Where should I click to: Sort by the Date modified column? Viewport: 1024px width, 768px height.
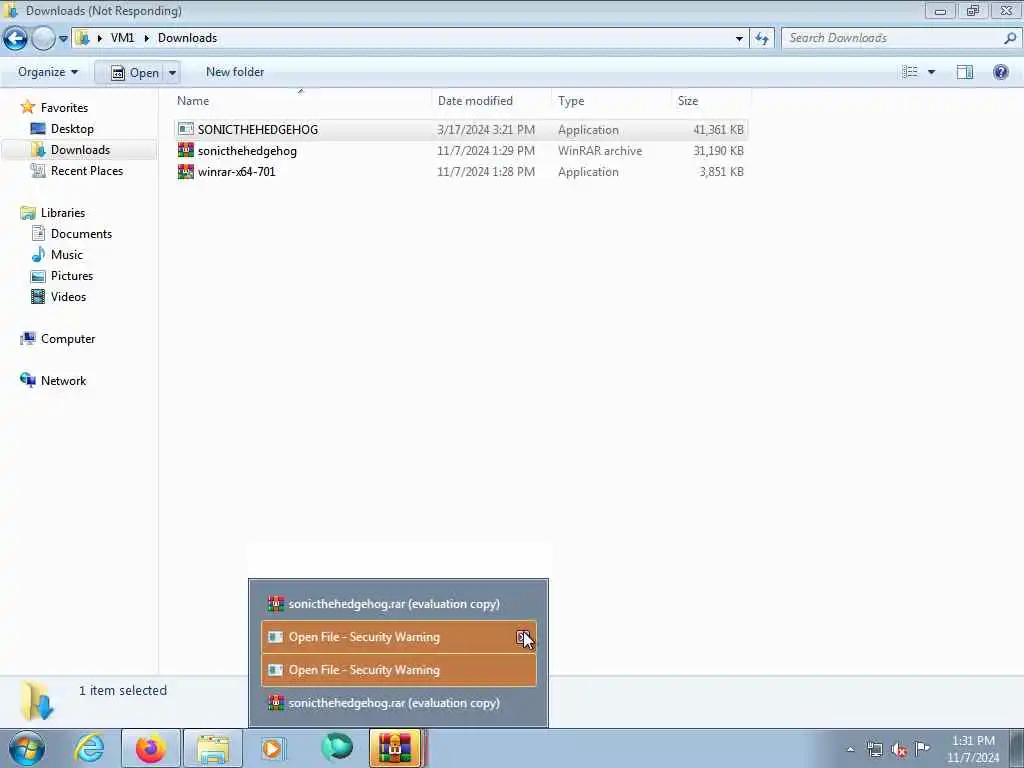tap(491, 101)
